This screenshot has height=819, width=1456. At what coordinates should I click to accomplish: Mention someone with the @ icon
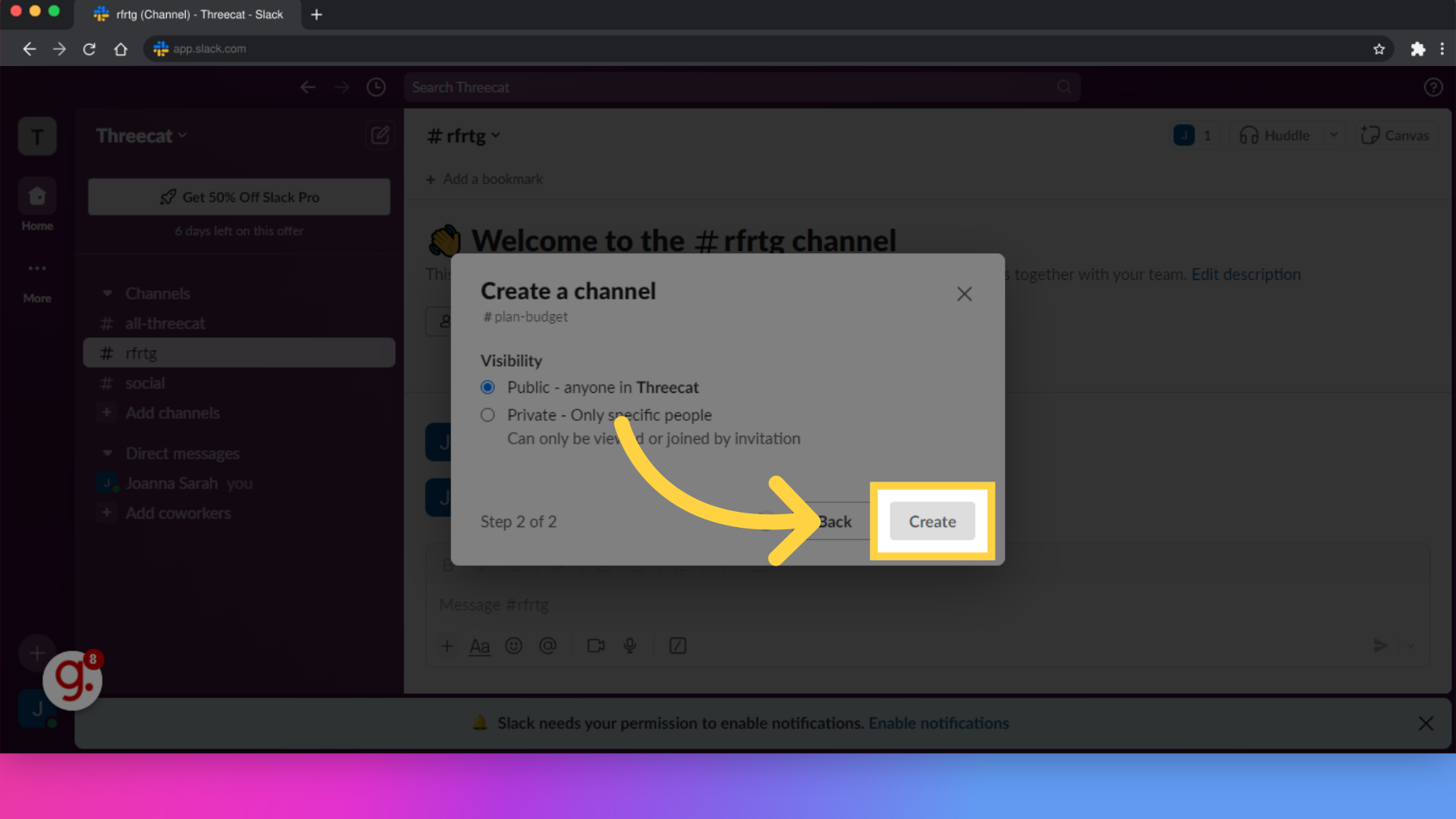tap(548, 646)
